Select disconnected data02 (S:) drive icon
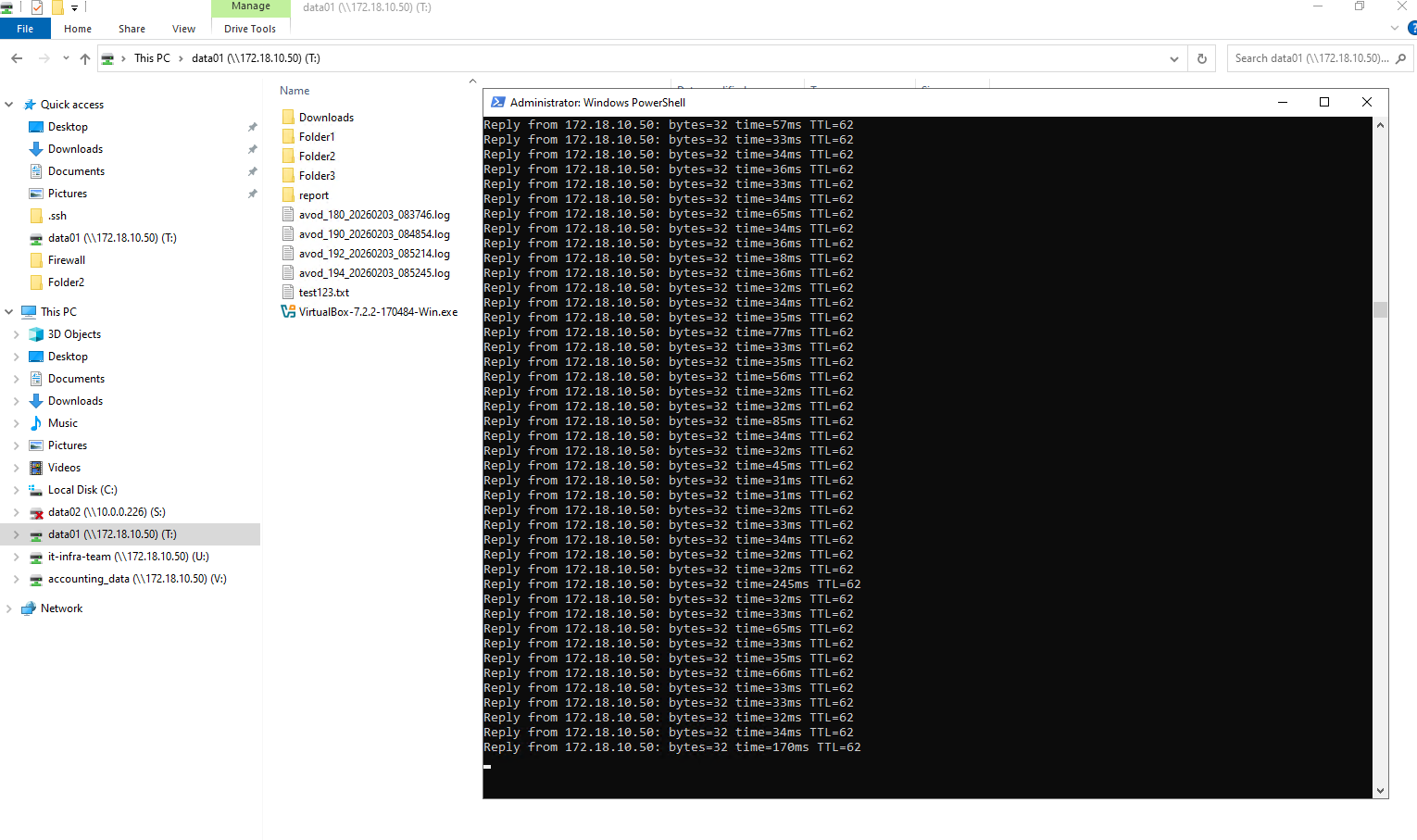The height and width of the screenshot is (840, 1417). pos(36,512)
